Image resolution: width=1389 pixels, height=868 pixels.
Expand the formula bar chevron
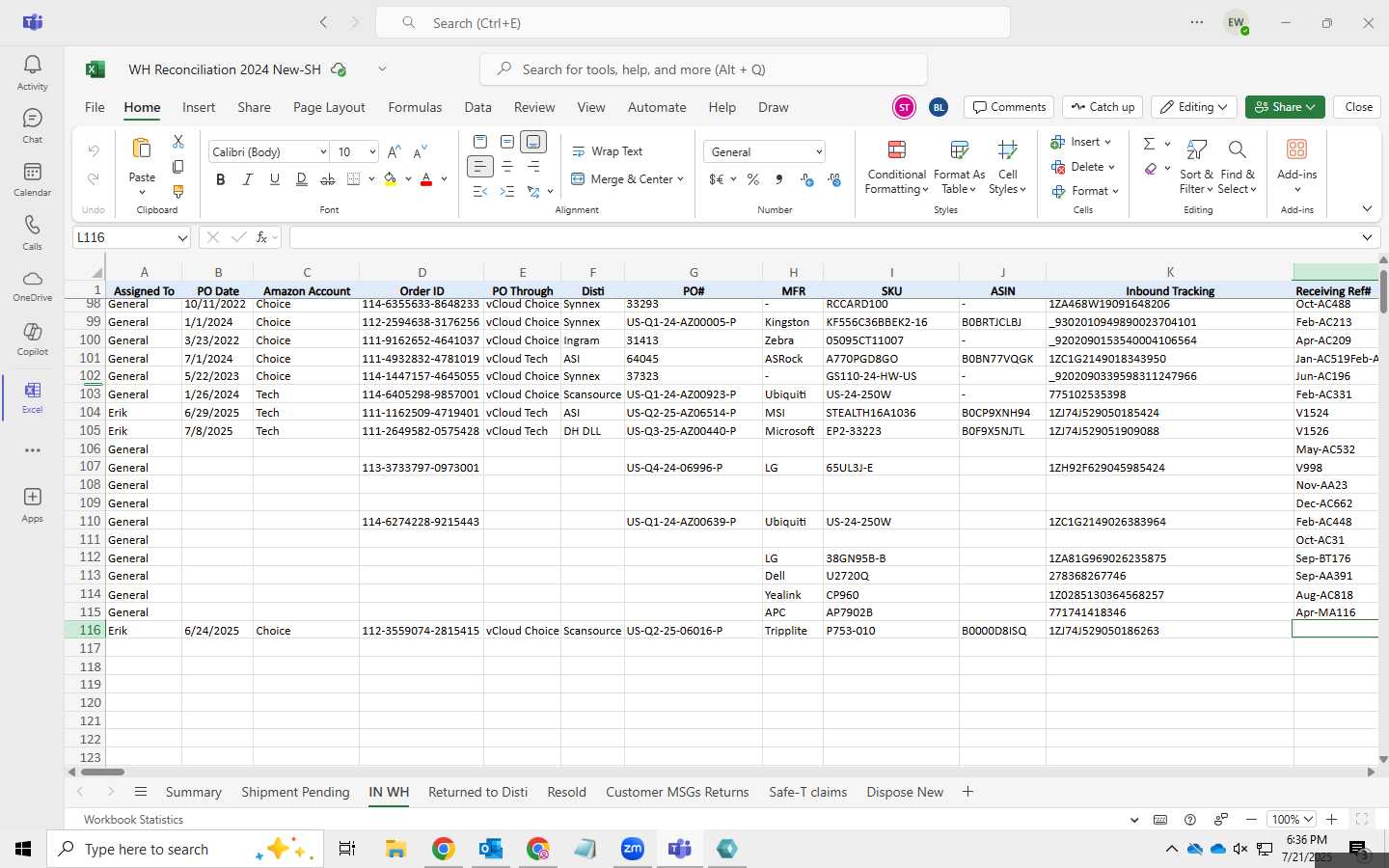point(1367,237)
